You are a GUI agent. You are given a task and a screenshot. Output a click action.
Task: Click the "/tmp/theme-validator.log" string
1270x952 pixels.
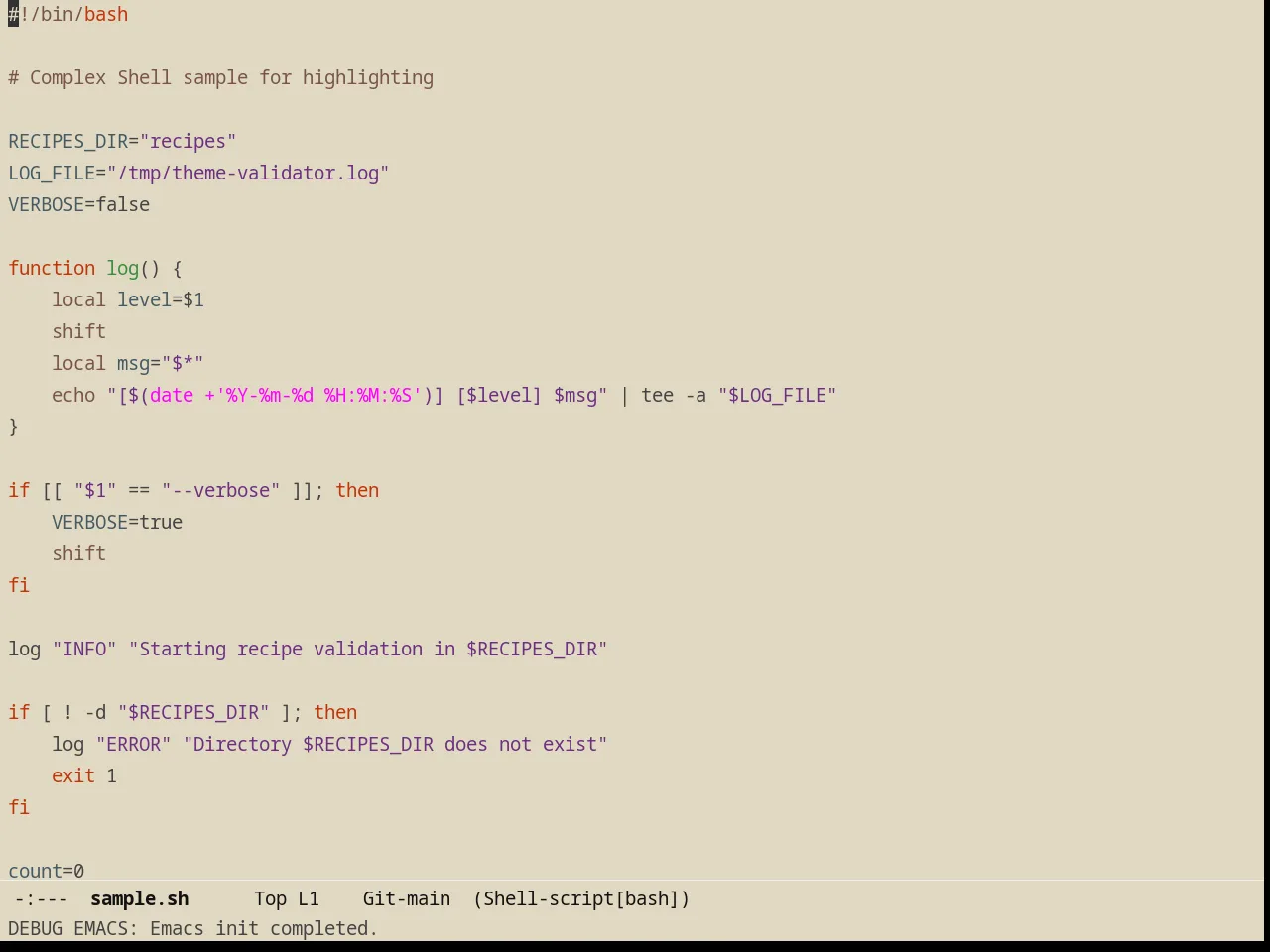248,173
